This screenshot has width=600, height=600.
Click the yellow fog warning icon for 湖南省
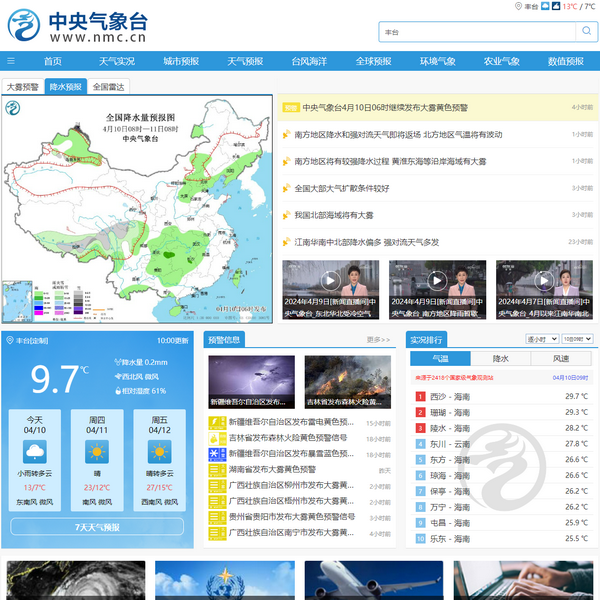click(213, 469)
